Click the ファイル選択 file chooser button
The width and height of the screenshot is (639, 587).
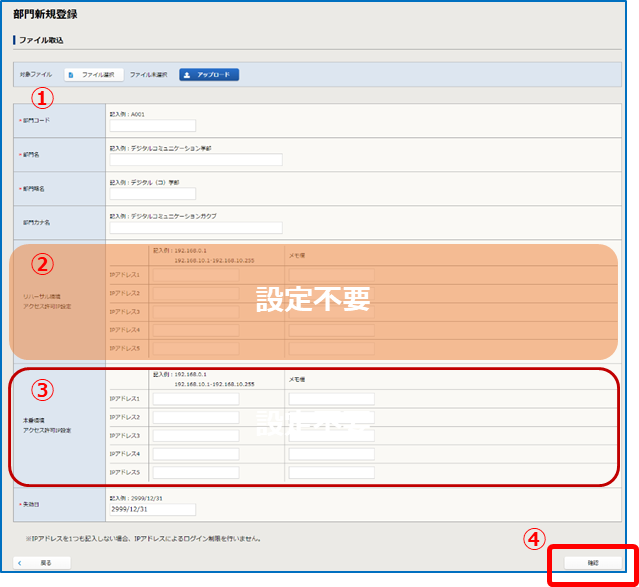93,75
